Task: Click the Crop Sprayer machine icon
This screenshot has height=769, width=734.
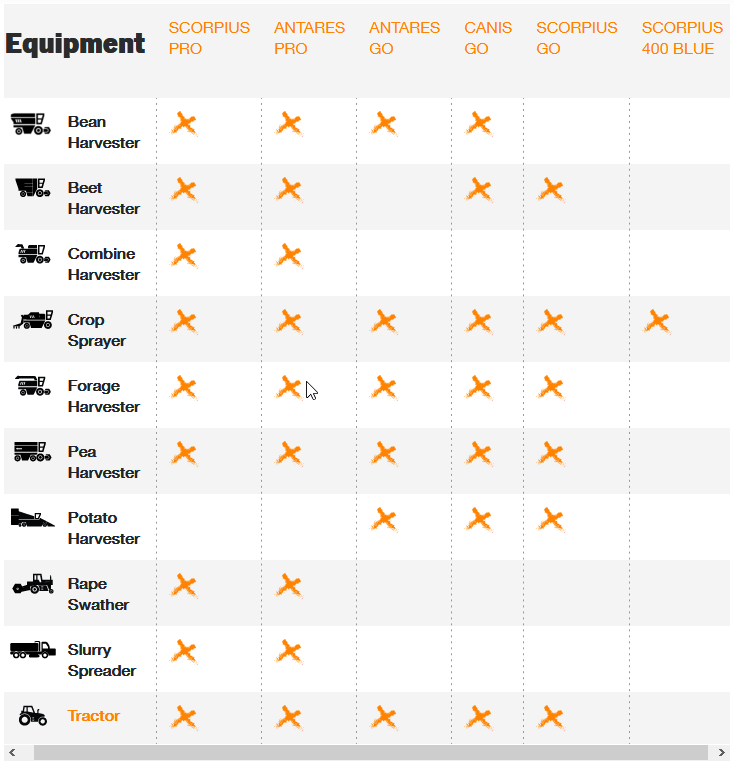Action: tap(33, 319)
